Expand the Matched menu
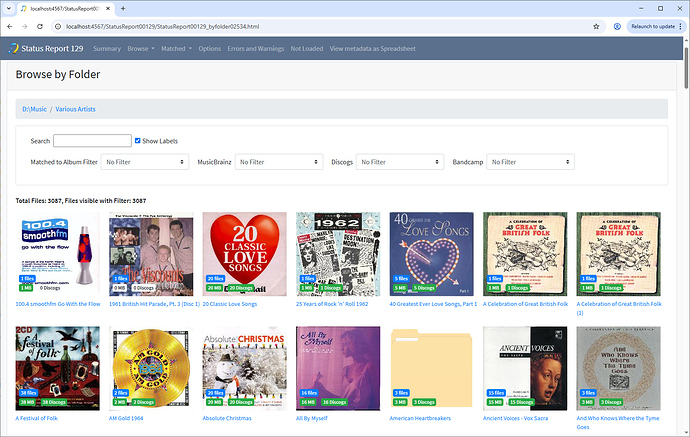Screen dimensions: 690x437 (x=176, y=49)
